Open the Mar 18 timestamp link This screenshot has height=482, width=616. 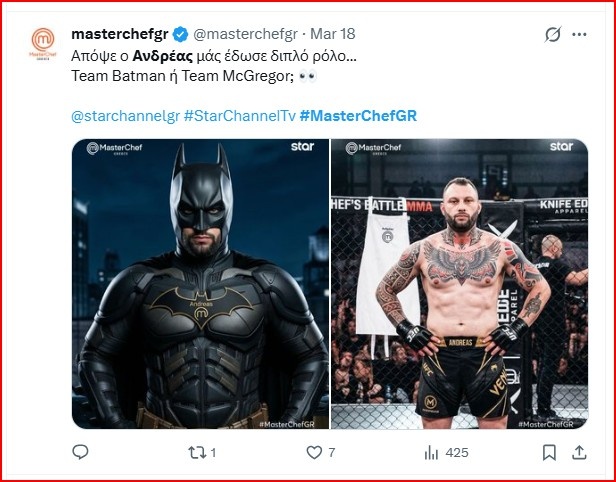tap(340, 35)
